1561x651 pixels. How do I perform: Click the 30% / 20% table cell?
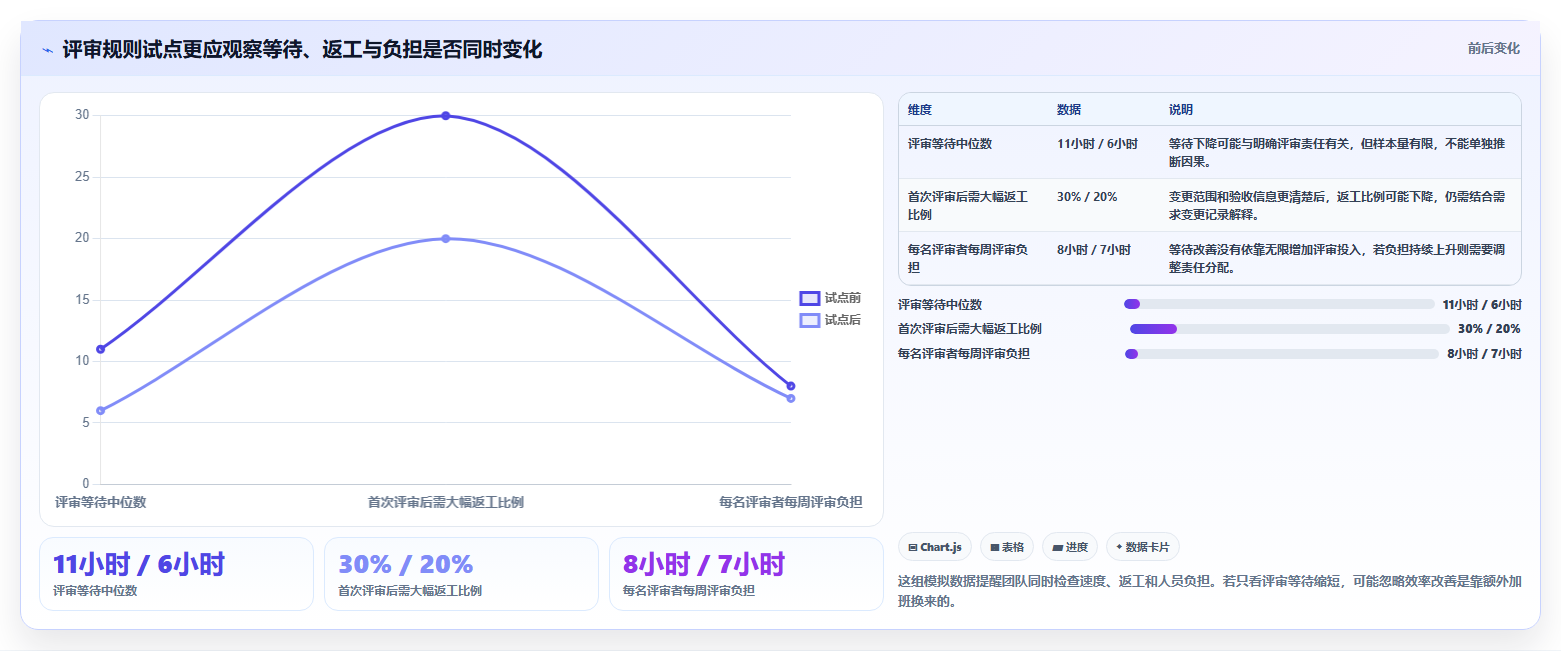pyautogui.click(x=1087, y=197)
